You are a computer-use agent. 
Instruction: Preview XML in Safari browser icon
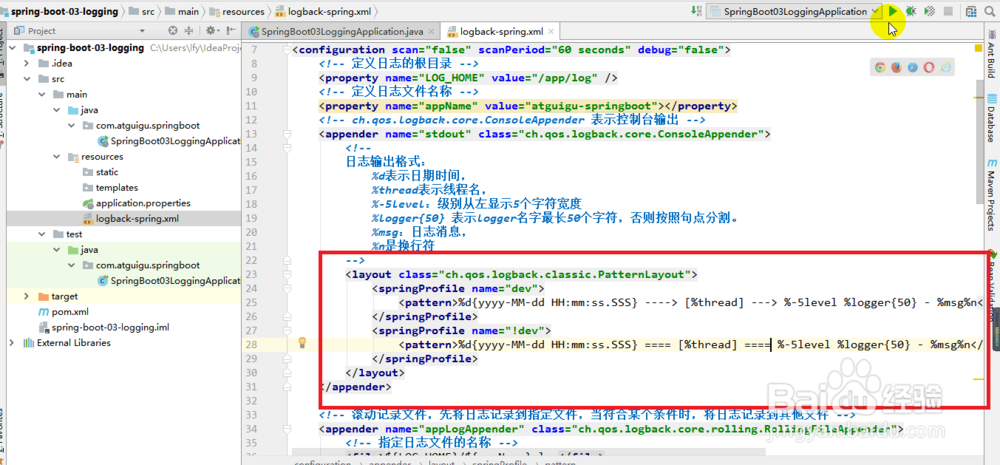[x=913, y=67]
